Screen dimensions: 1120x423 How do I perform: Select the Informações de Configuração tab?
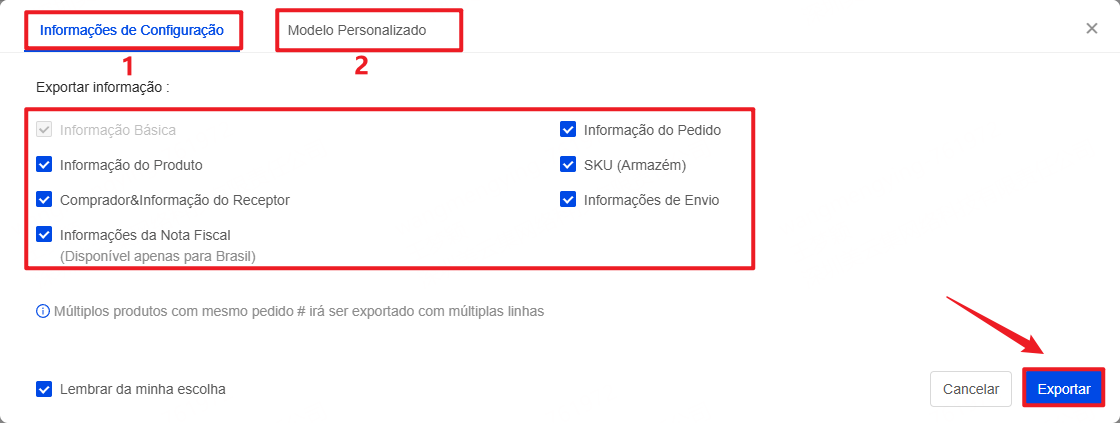tap(131, 30)
